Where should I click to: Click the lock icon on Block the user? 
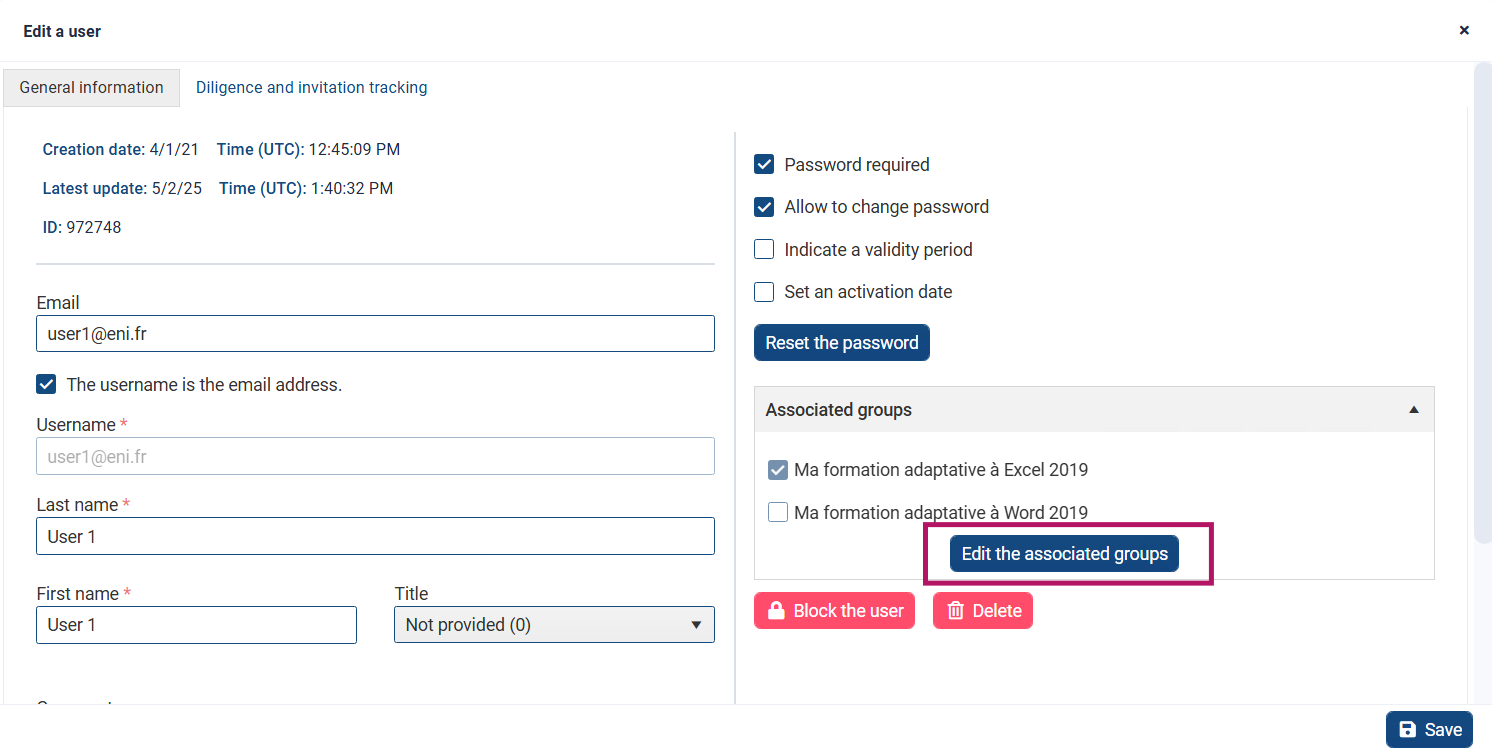[775, 611]
